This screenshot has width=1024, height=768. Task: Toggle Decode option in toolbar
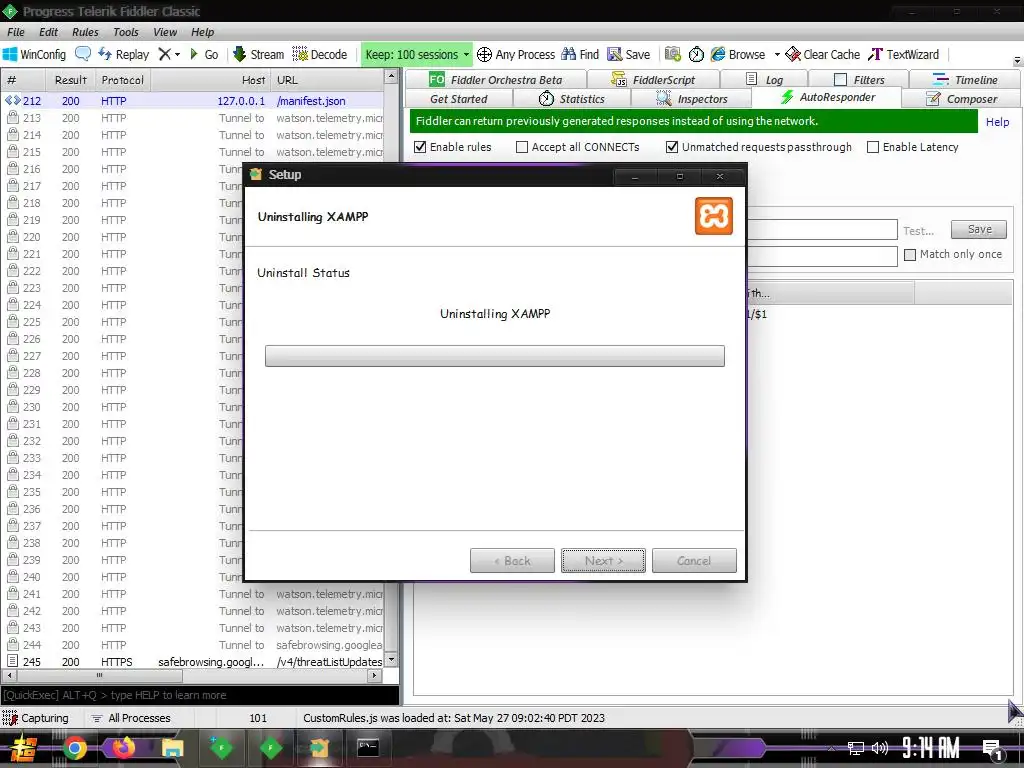tap(319, 54)
